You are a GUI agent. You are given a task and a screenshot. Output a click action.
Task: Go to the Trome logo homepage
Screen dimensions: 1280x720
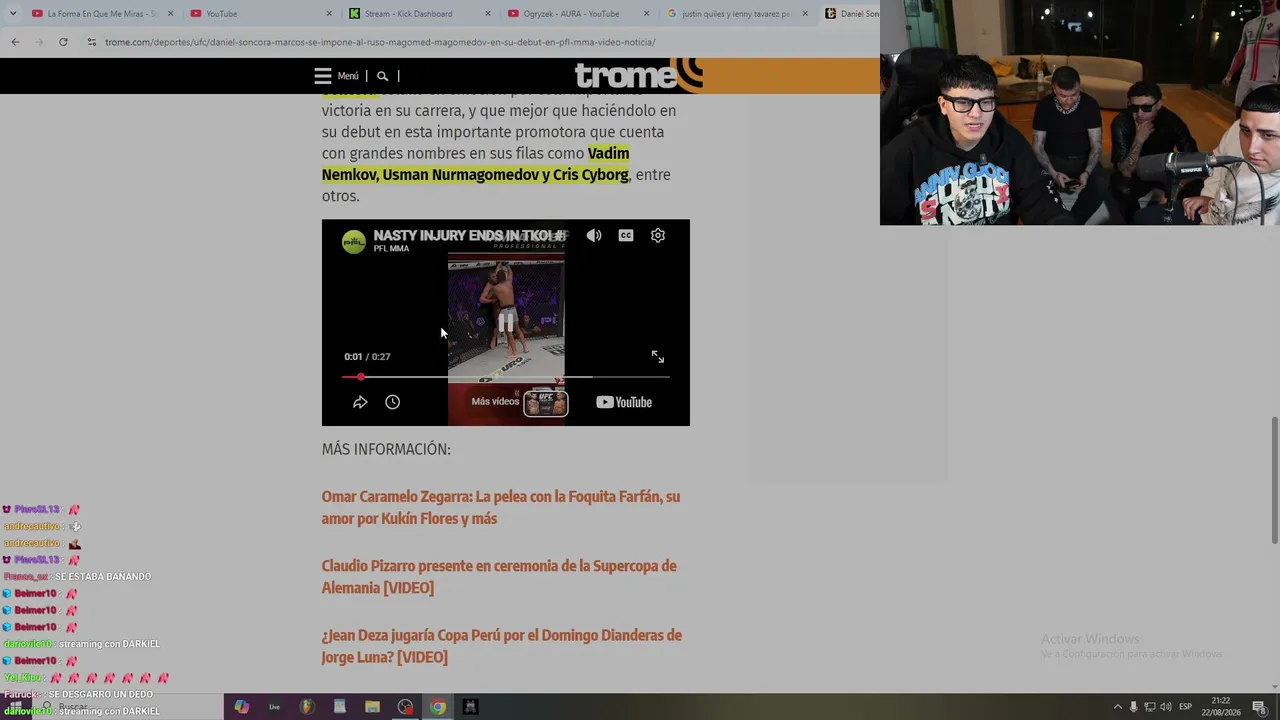click(637, 76)
